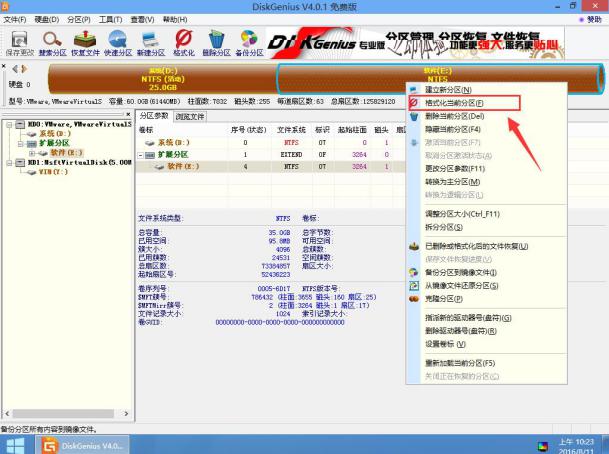Select the Y: volume under HD1
Viewport: 609px width, 454px height.
53,172
